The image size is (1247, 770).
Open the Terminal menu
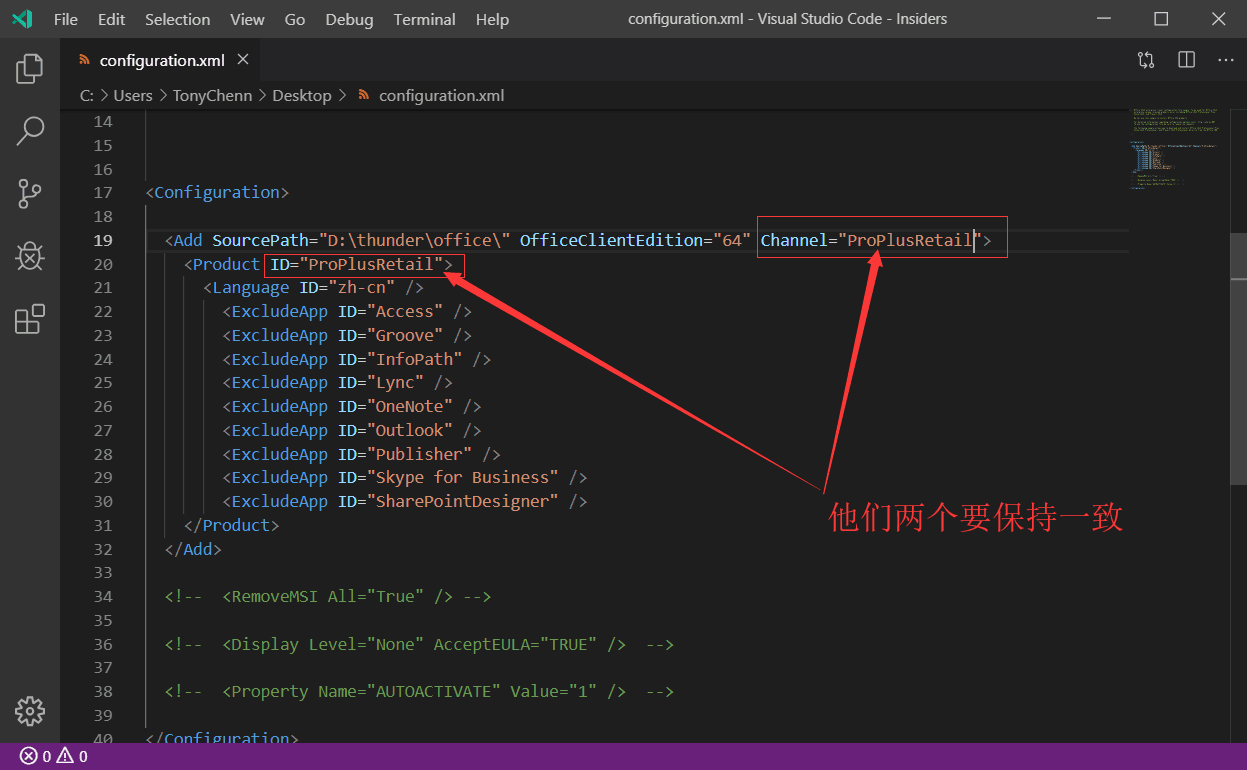coord(425,19)
